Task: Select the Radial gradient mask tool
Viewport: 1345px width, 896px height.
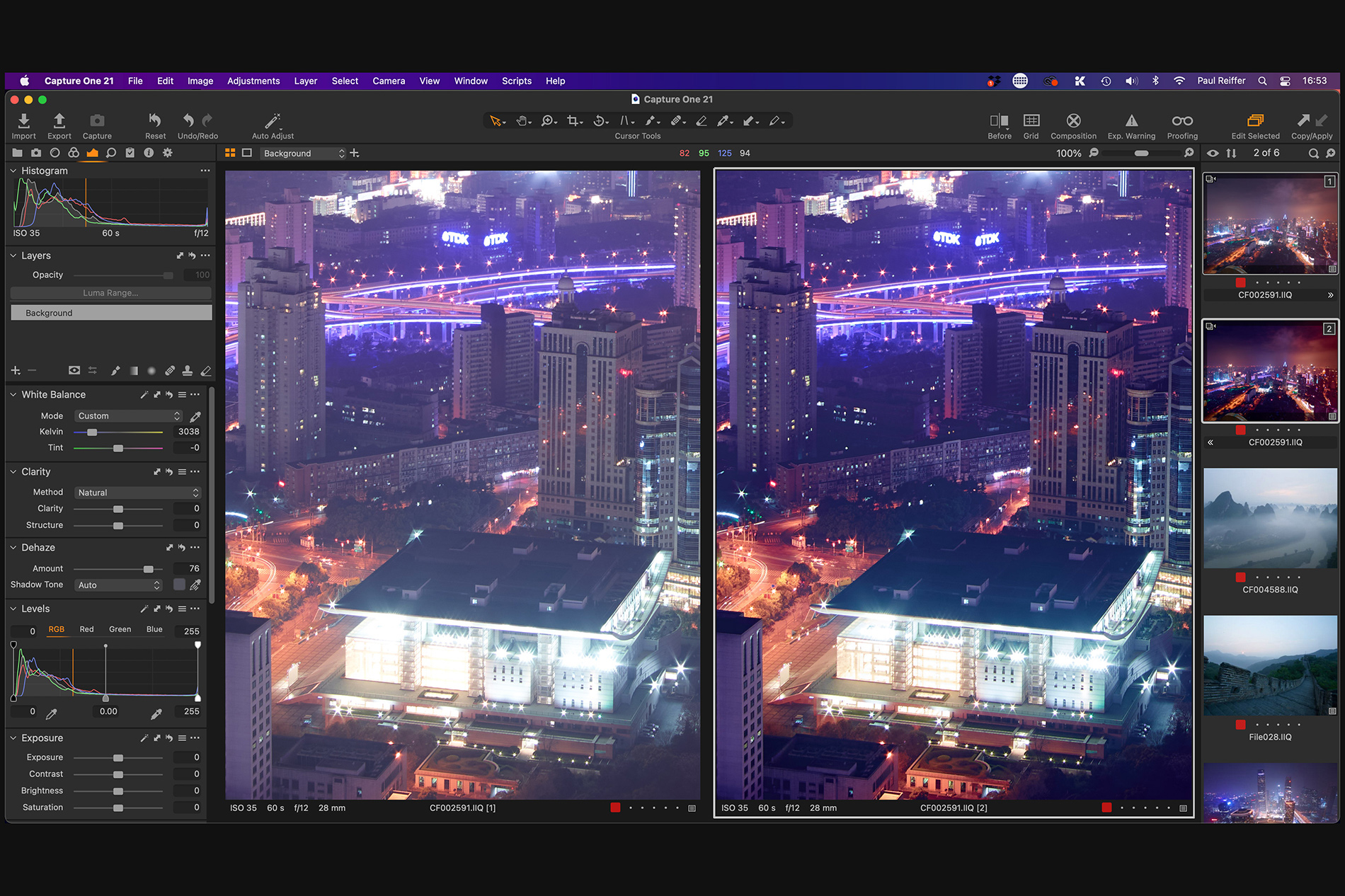Action: coord(151,370)
